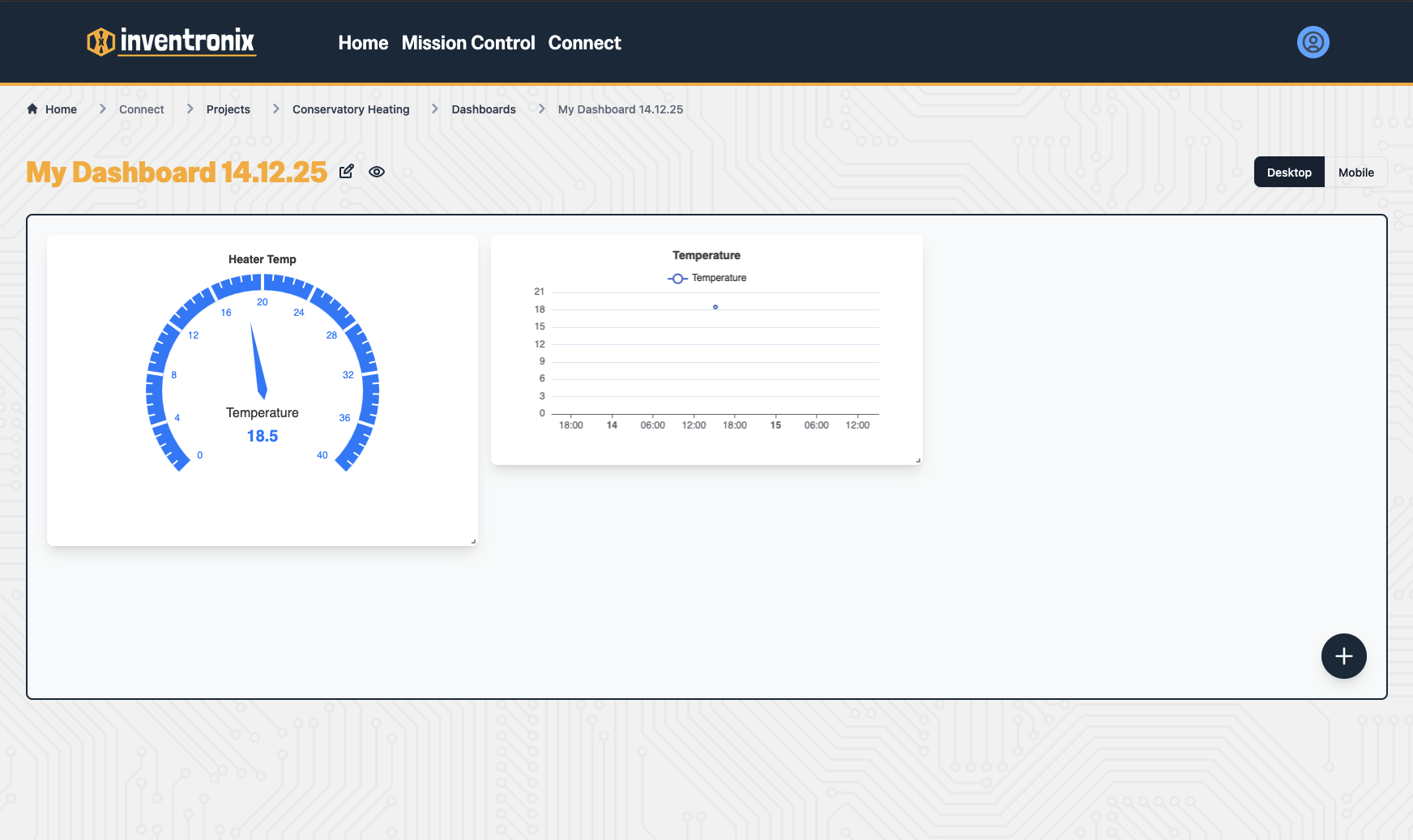Image resolution: width=1413 pixels, height=840 pixels.
Task: Click the inventronix logo
Action: click(x=171, y=42)
